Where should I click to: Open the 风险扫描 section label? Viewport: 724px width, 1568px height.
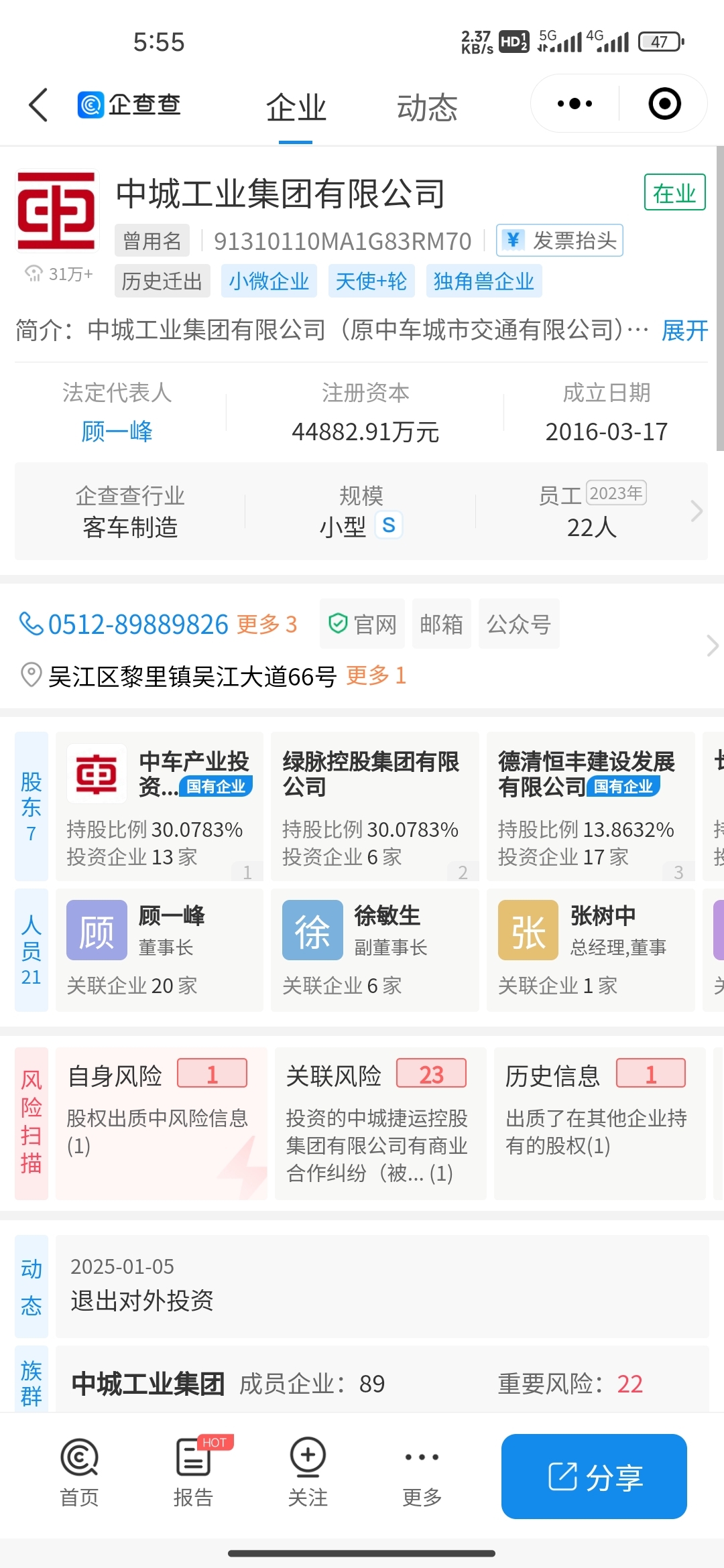click(32, 1123)
